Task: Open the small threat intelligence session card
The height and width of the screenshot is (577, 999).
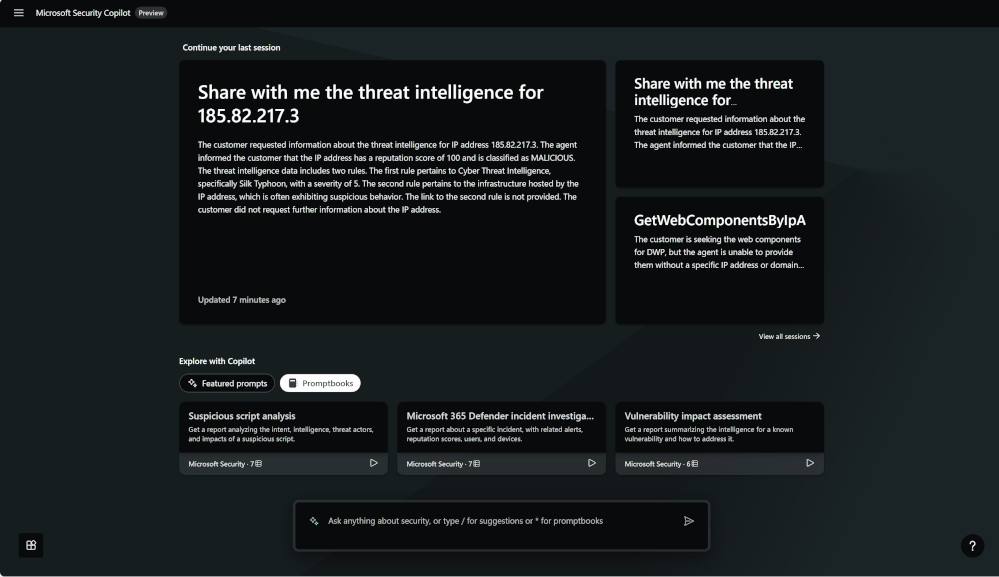Action: 719,124
